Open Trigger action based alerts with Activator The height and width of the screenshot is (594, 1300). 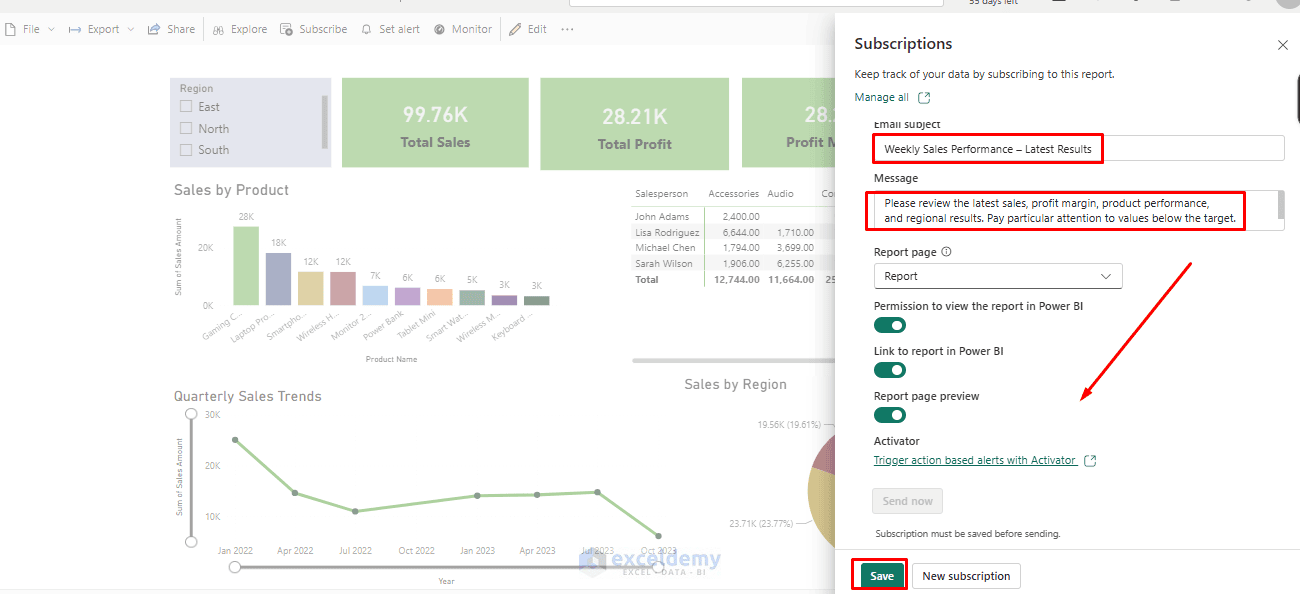[975, 460]
